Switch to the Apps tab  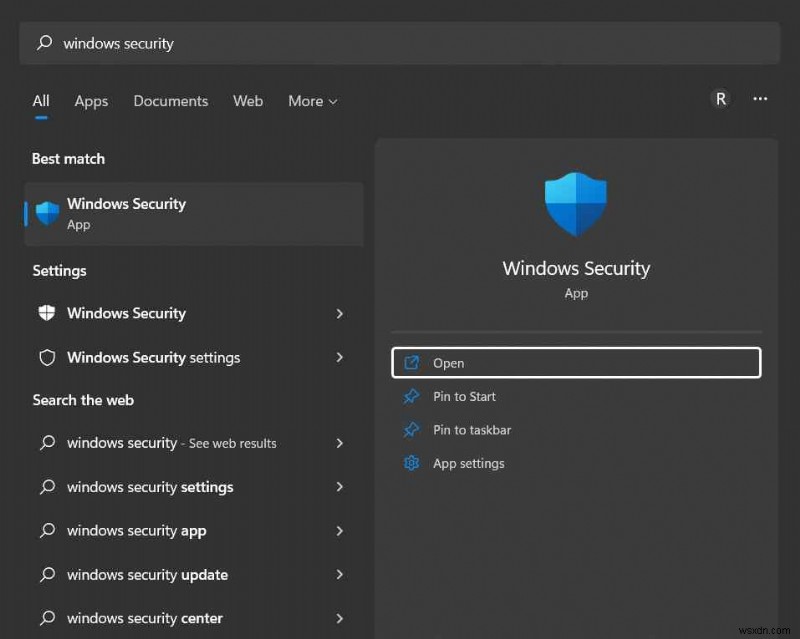coord(91,101)
